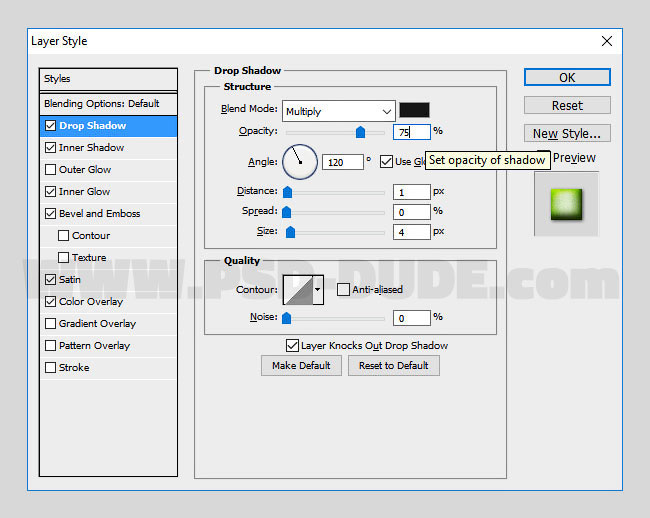650x518 pixels.
Task: Click the Opacity slider handle
Action: click(x=361, y=132)
